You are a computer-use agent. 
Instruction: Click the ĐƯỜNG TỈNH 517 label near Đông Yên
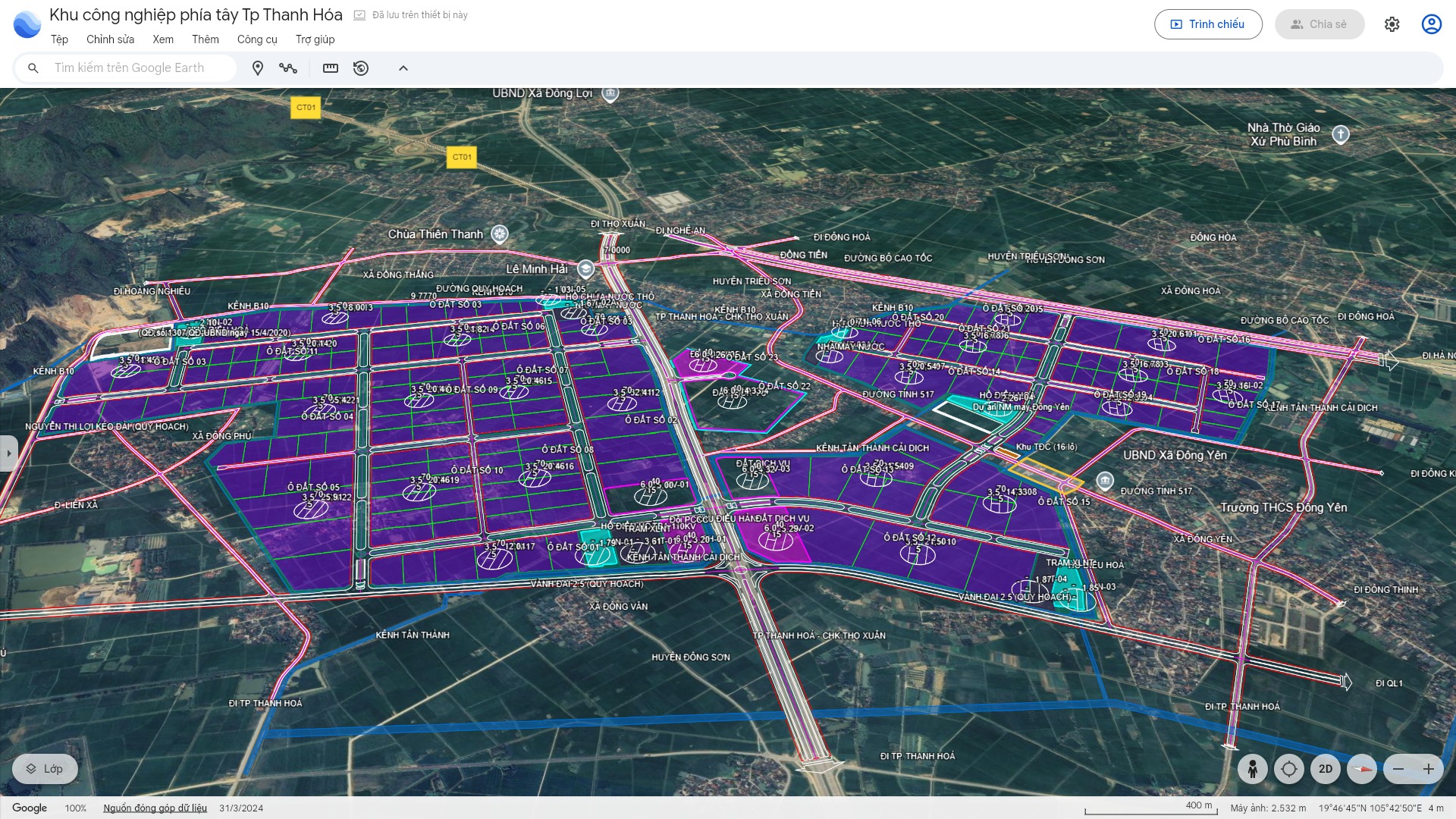(x=1156, y=491)
